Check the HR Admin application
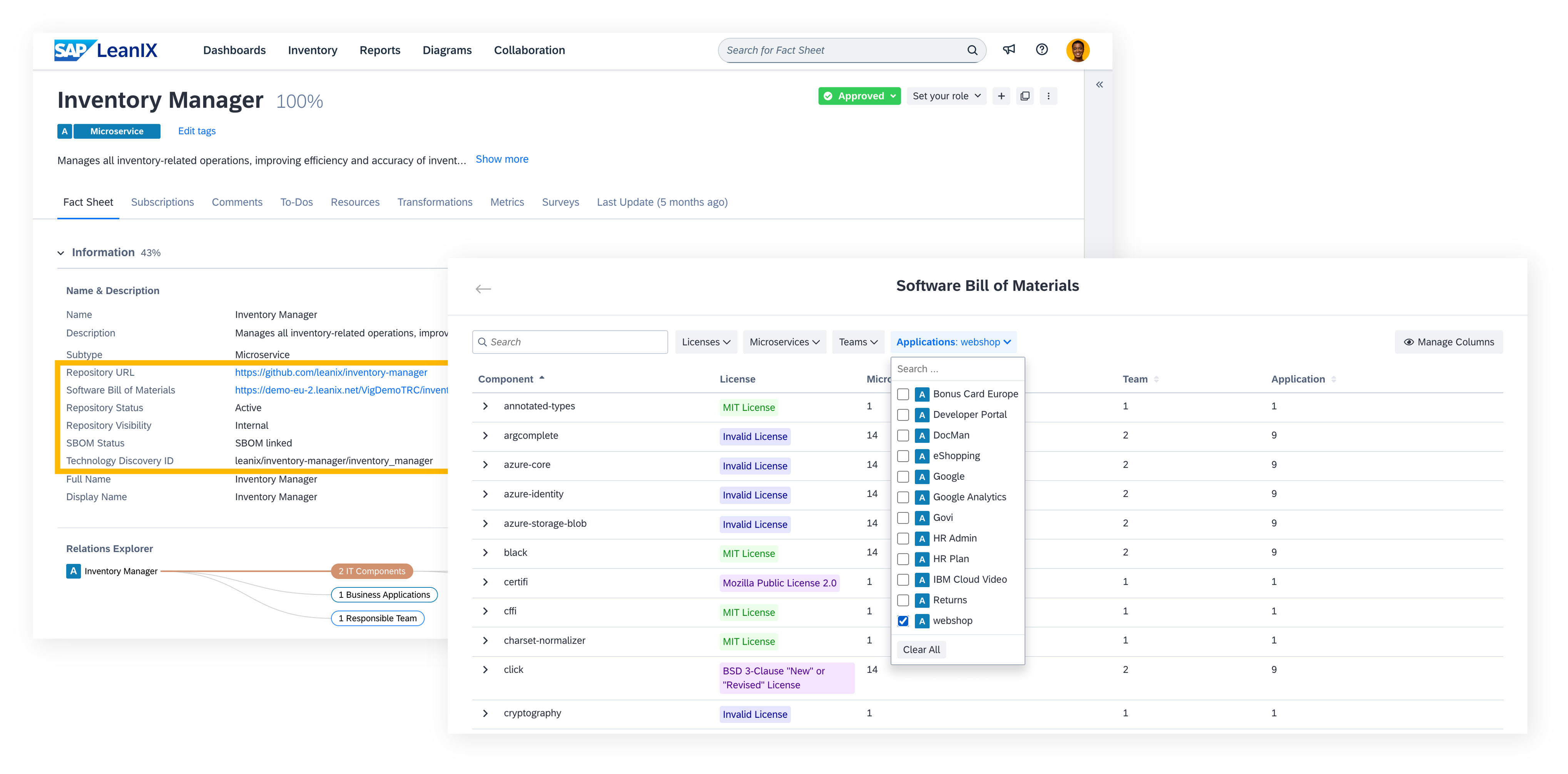Viewport: 1568px width, 774px height. click(x=903, y=539)
